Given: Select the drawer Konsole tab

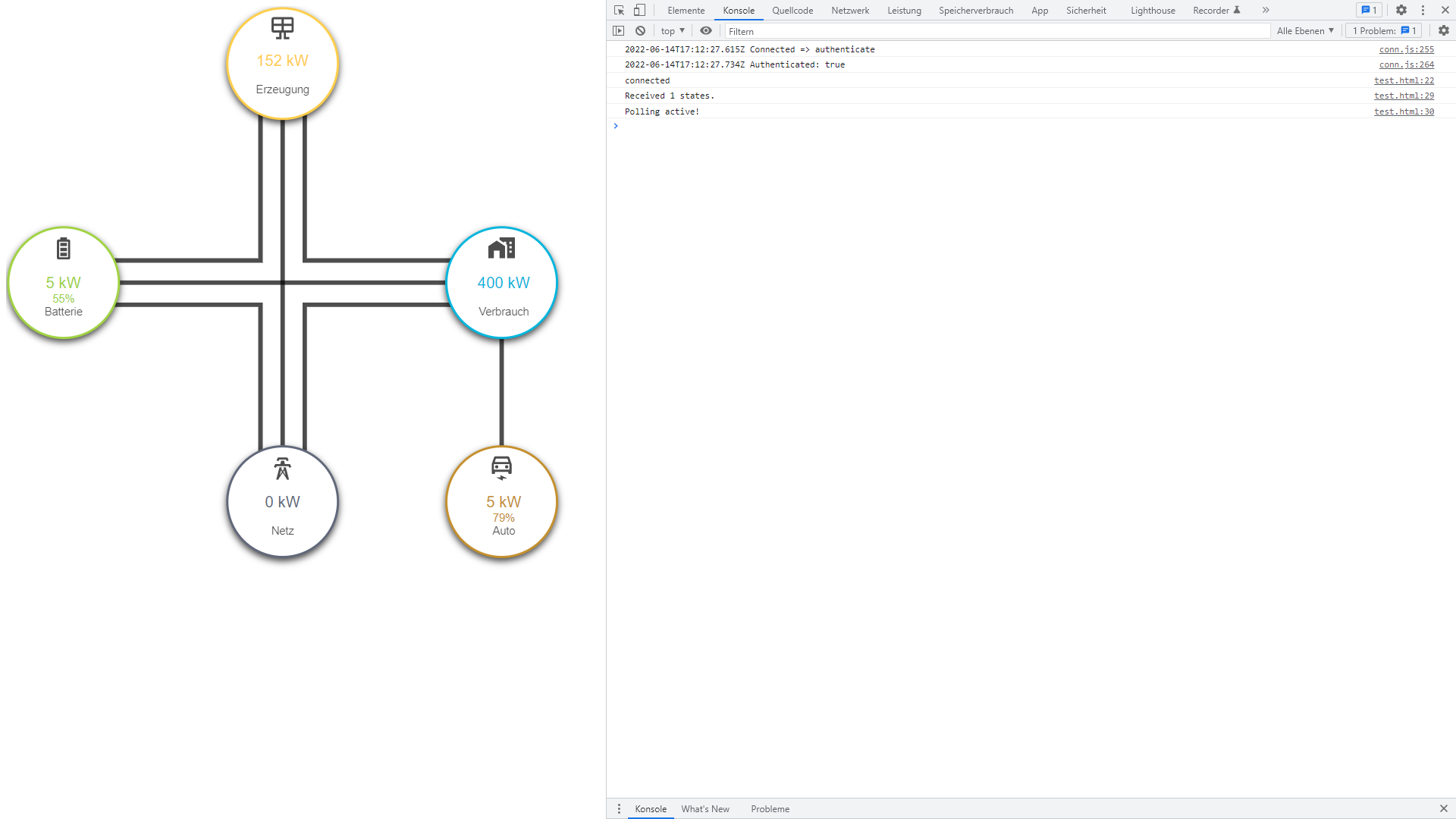Looking at the screenshot, I should pyautogui.click(x=651, y=809).
